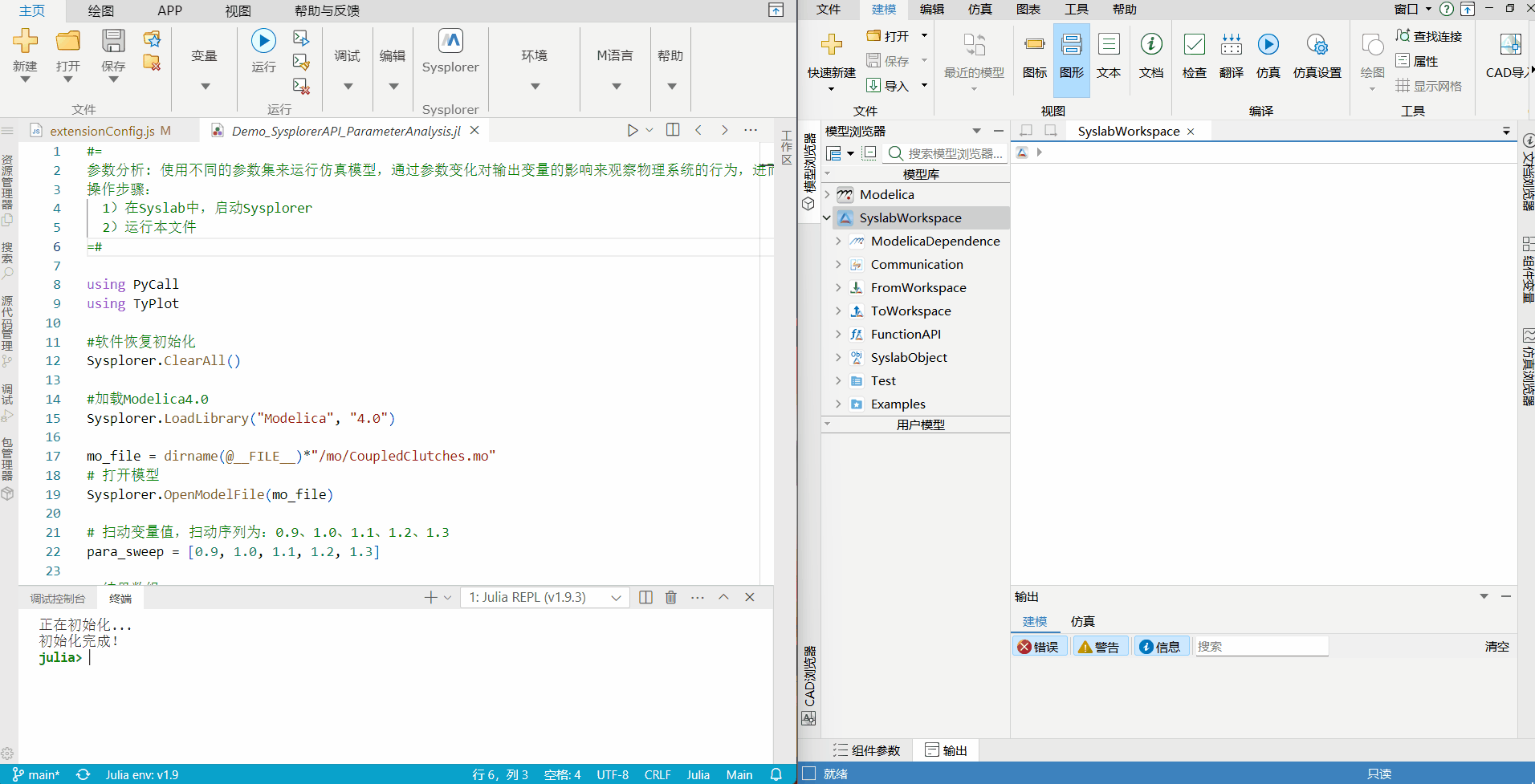Screen dimensions: 1535x784
Task: Split the editor with split-view icon
Action: click(x=673, y=130)
